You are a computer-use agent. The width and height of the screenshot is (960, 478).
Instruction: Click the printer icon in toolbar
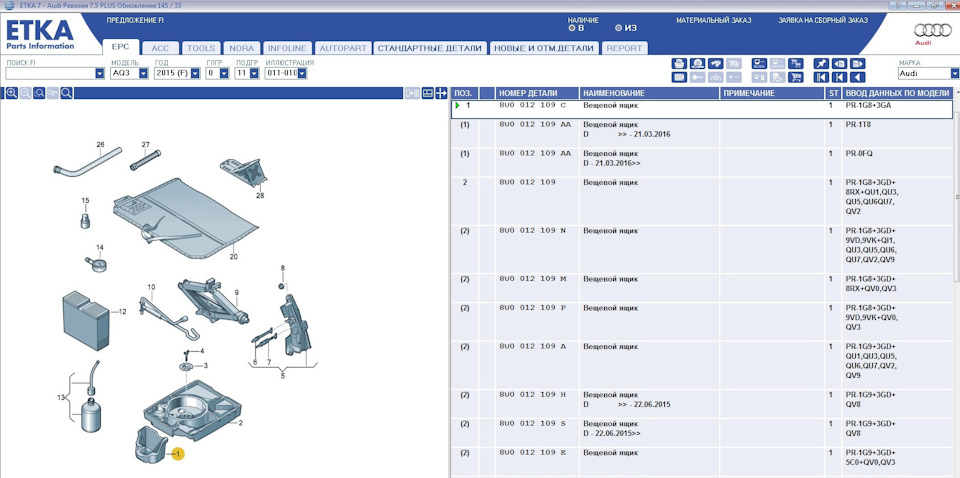pyautogui.click(x=679, y=63)
